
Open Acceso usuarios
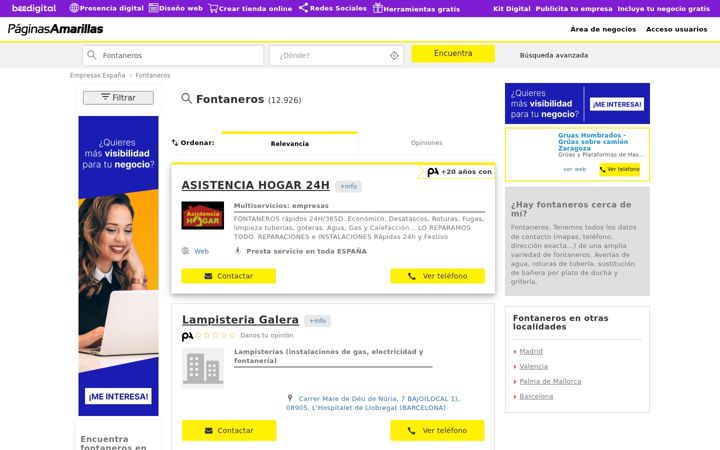click(x=676, y=29)
